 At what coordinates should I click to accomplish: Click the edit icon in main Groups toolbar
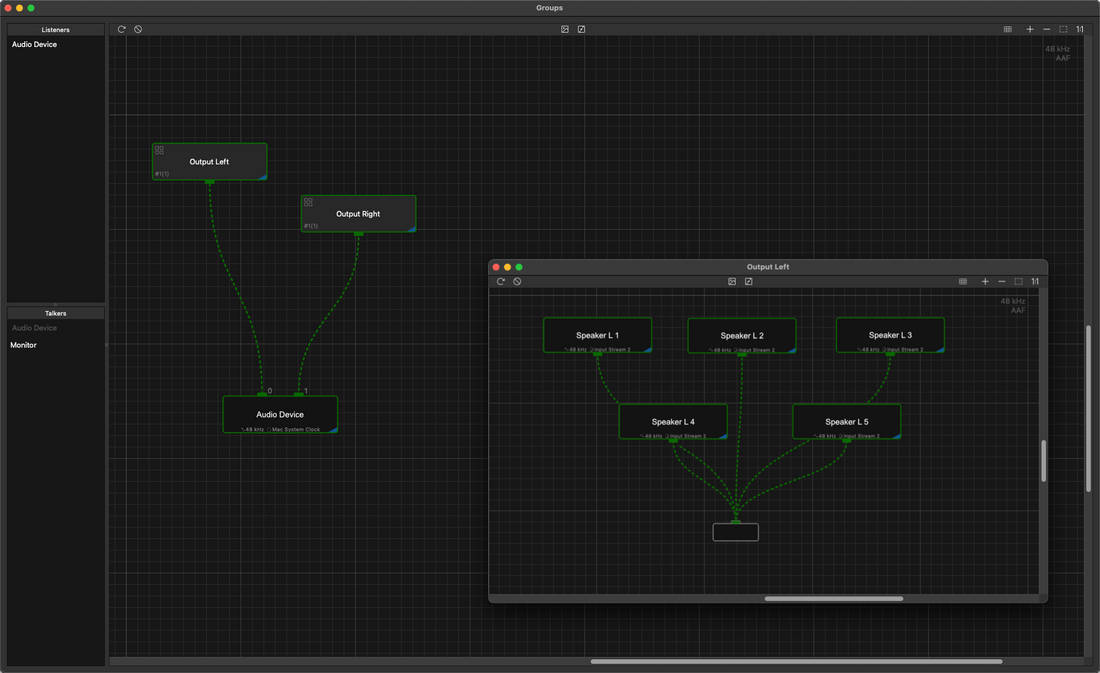coord(582,29)
